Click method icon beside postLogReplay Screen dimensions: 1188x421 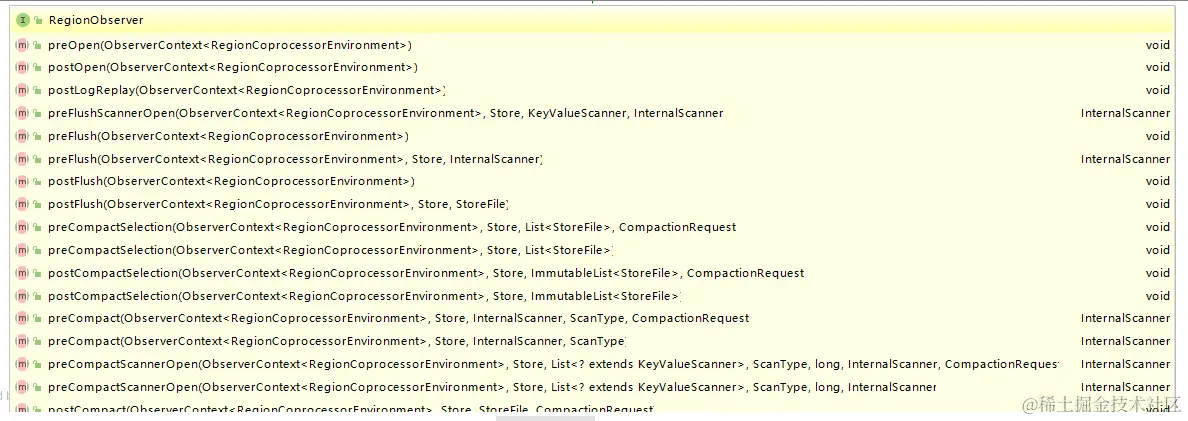pos(22,91)
